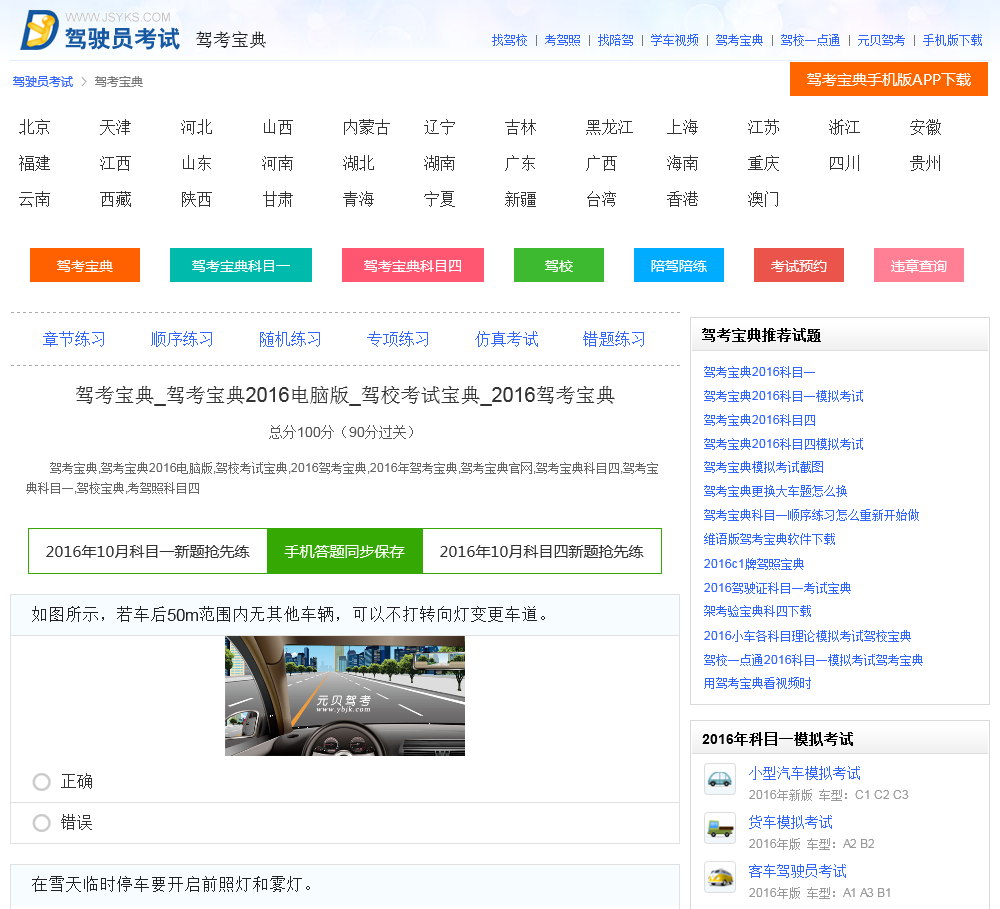Open link 驾考宝典2016科目一模拟考试
The height and width of the screenshot is (909, 1000).
783,396
